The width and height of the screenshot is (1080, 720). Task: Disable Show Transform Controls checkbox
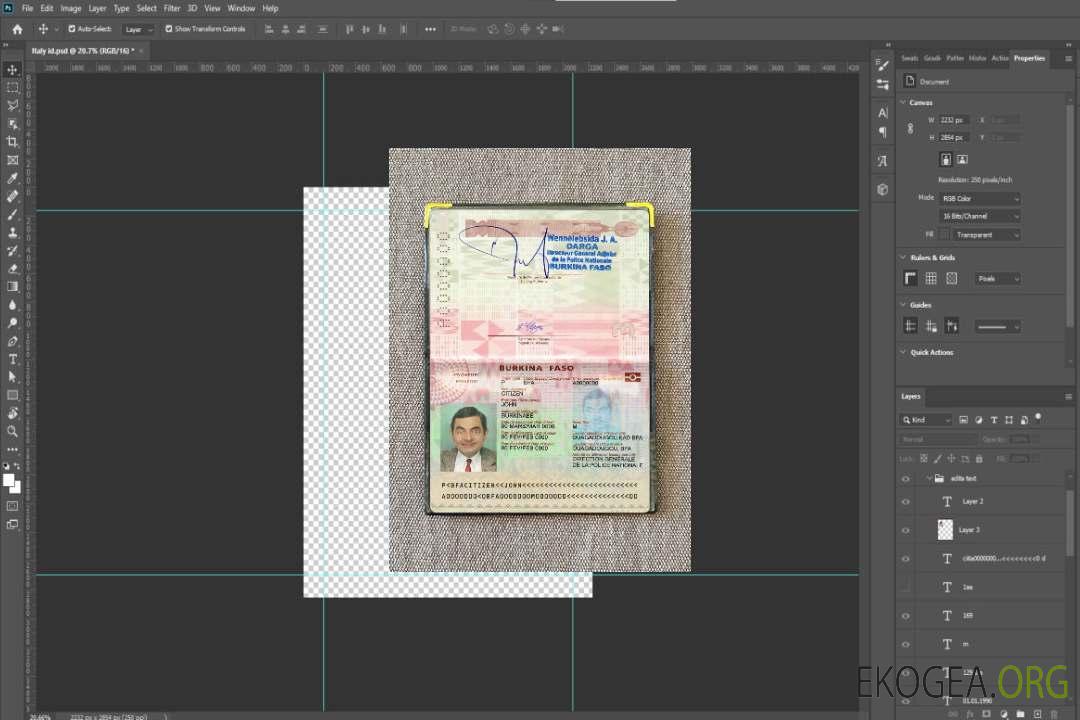point(169,29)
